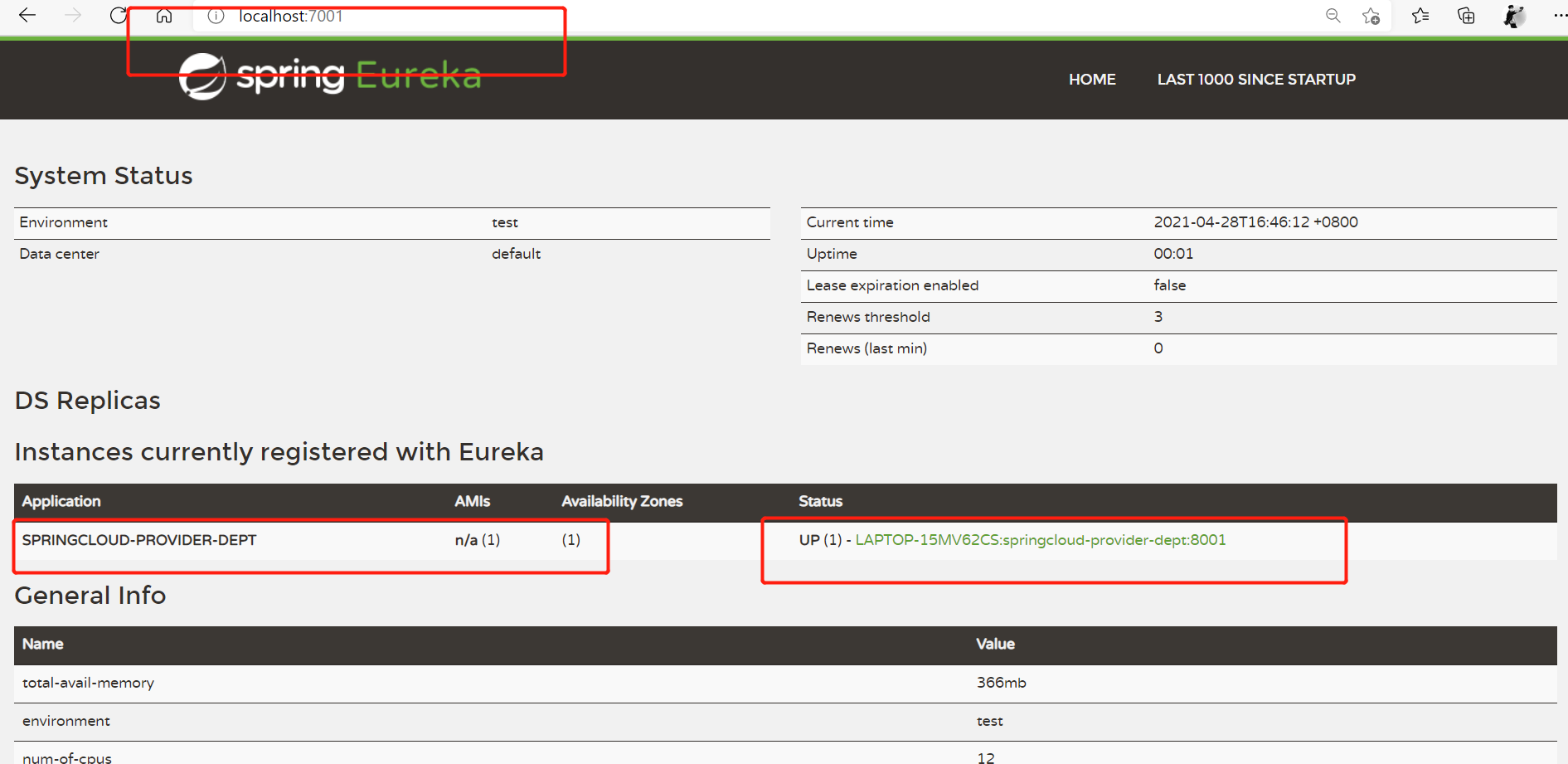1568x764 pixels.
Task: Select the num-of-cpus row name
Action: 67,757
